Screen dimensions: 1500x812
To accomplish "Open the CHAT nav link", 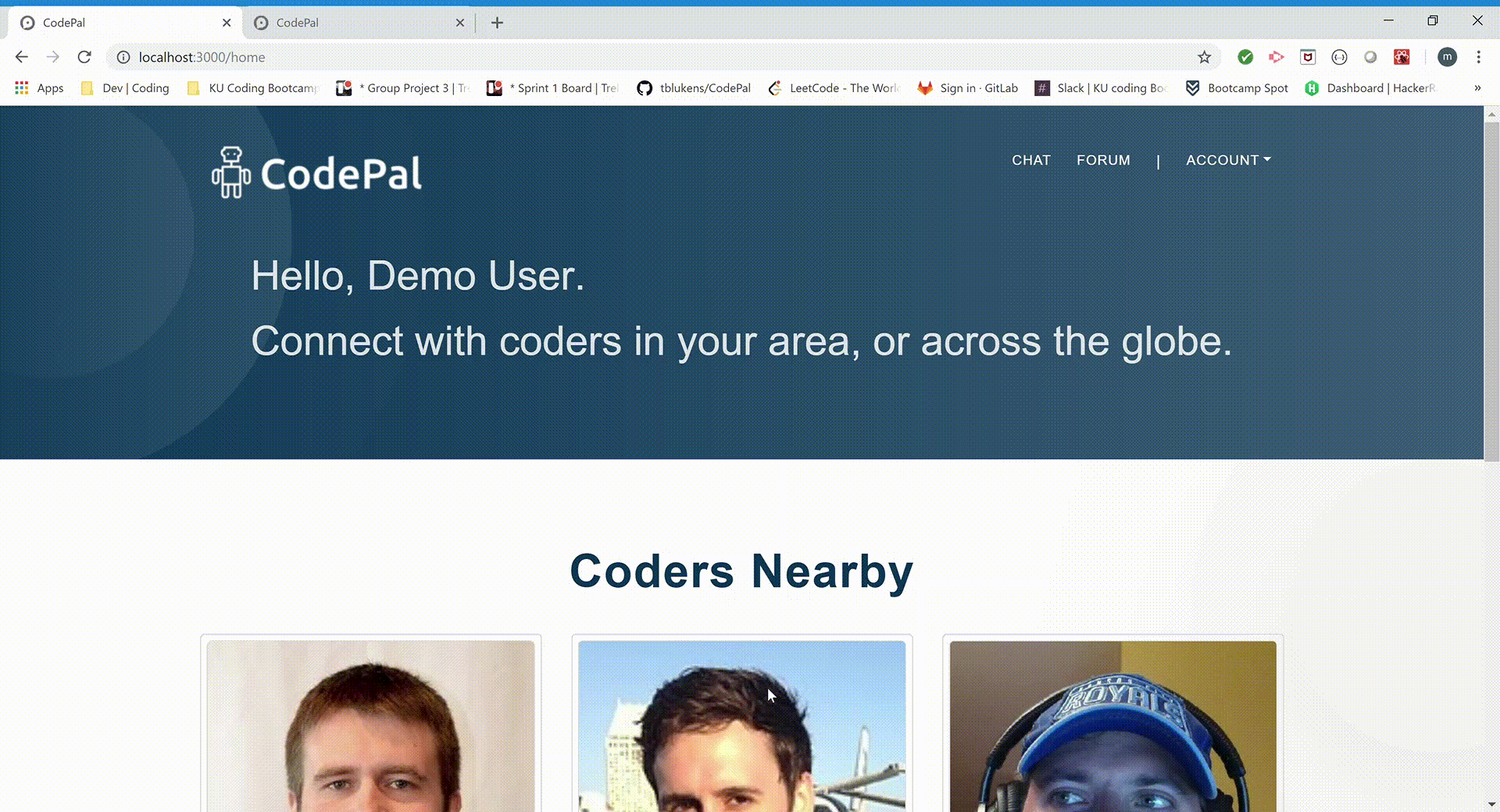I will [x=1031, y=160].
